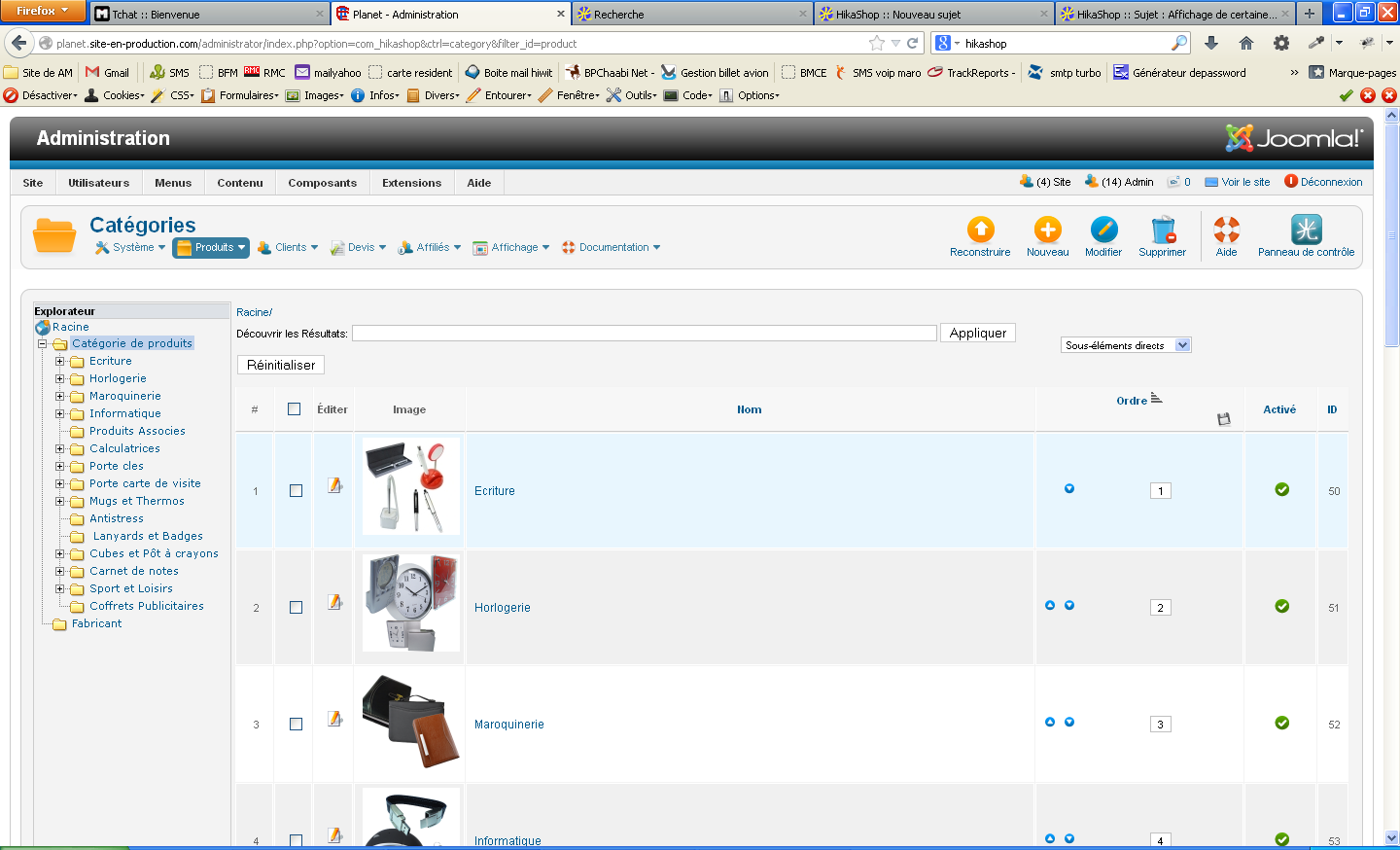The image size is (1400, 850).
Task: Select Fabricant in explorer tree
Action: (97, 623)
